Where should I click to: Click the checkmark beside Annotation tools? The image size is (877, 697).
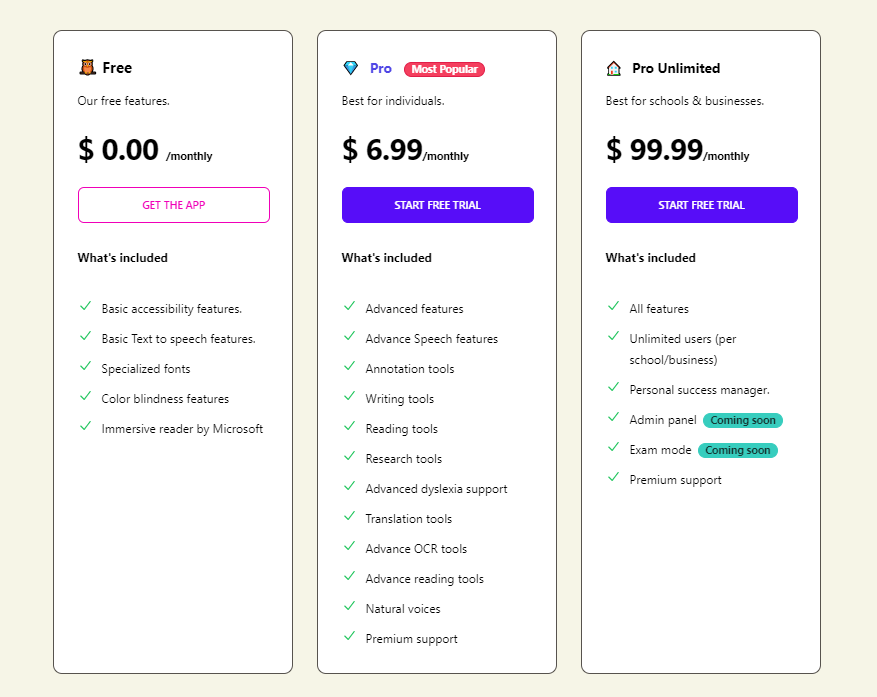[x=349, y=367]
